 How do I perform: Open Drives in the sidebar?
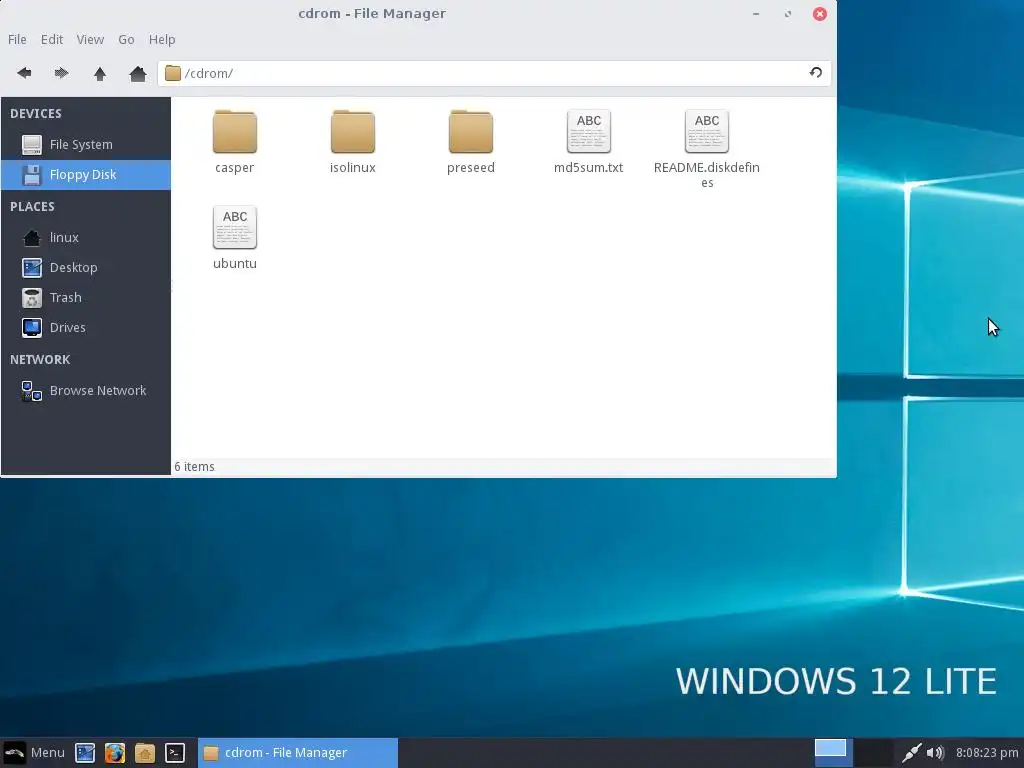click(86, 328)
